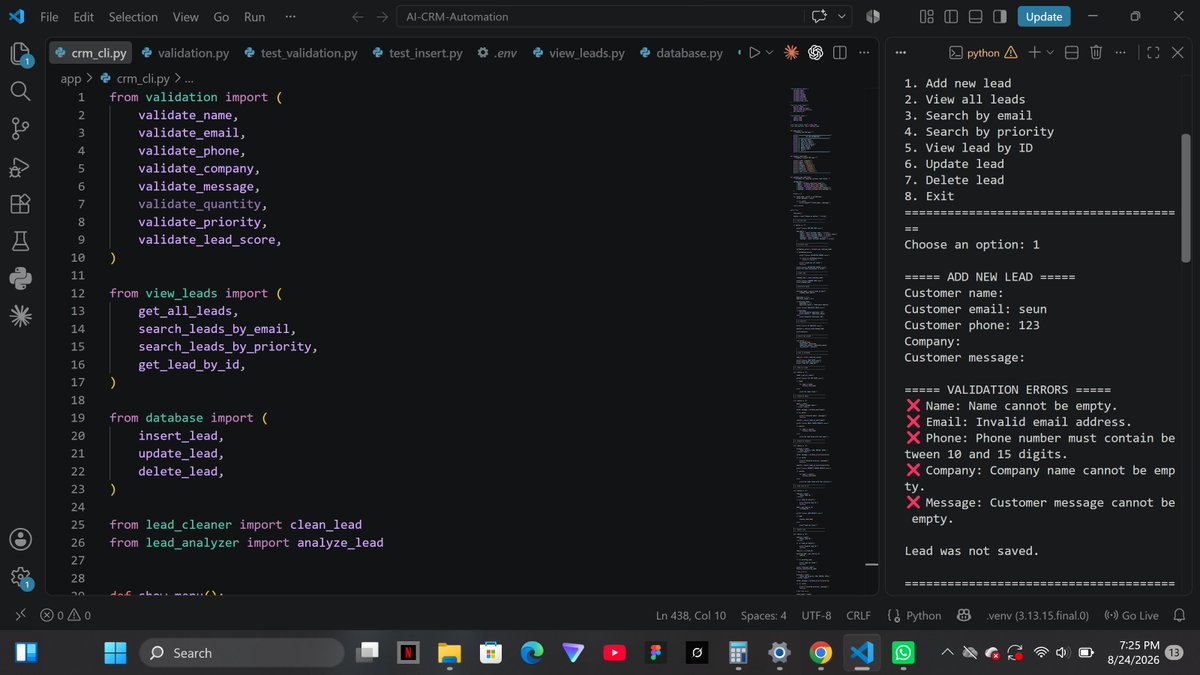Open the Source Control view
This screenshot has height=675, width=1200.
point(21,128)
